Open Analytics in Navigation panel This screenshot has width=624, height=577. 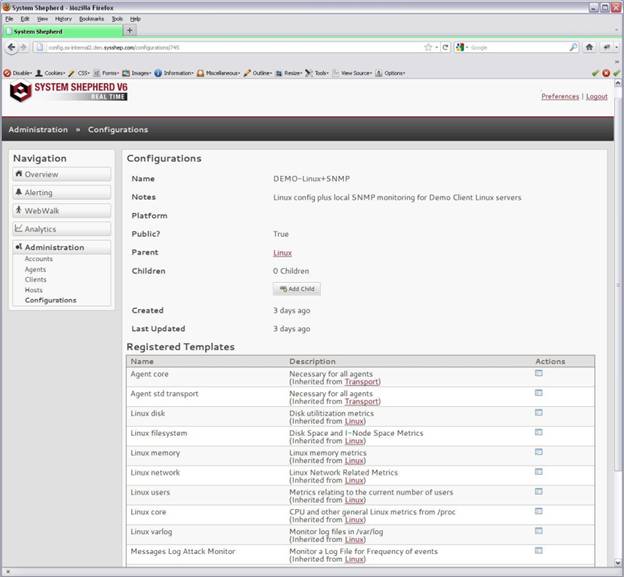click(x=62, y=229)
